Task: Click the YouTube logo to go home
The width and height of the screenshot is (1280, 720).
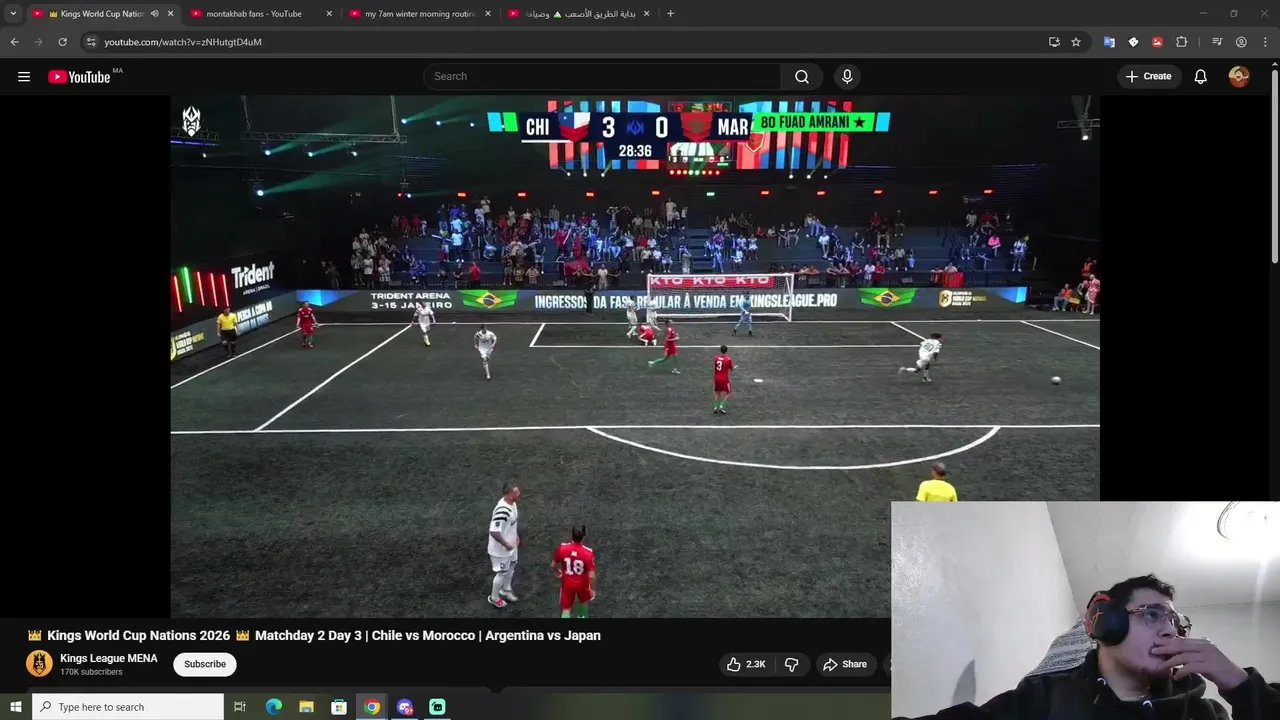Action: 79,77
